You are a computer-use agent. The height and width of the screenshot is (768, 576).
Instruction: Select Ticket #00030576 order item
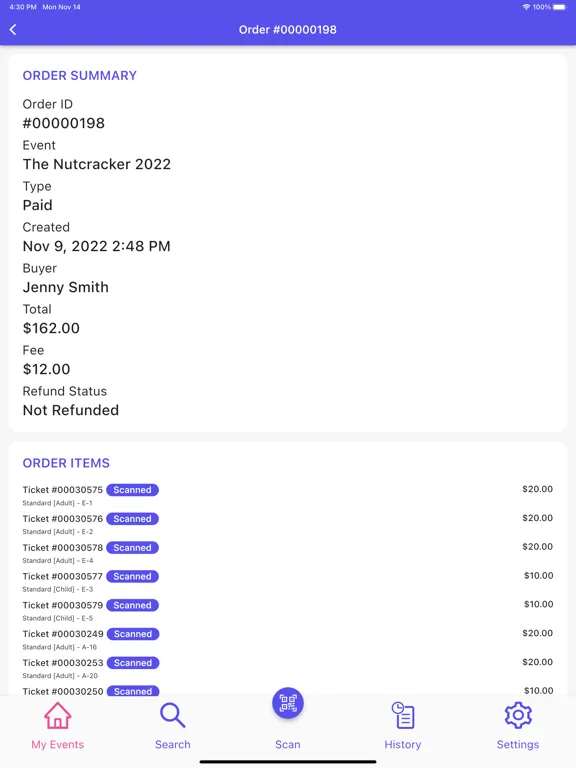288,524
